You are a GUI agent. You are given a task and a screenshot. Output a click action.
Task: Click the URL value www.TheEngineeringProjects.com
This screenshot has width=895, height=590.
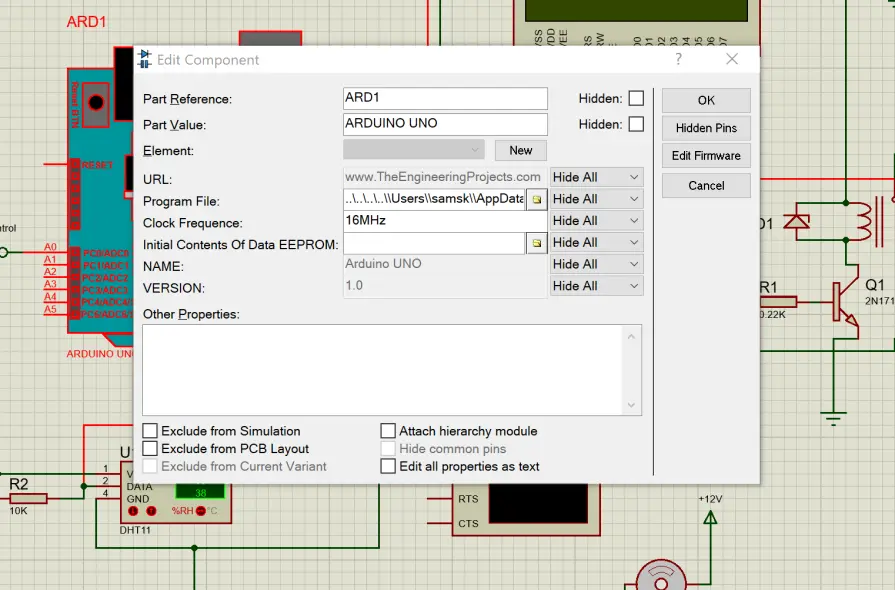[x=443, y=177]
